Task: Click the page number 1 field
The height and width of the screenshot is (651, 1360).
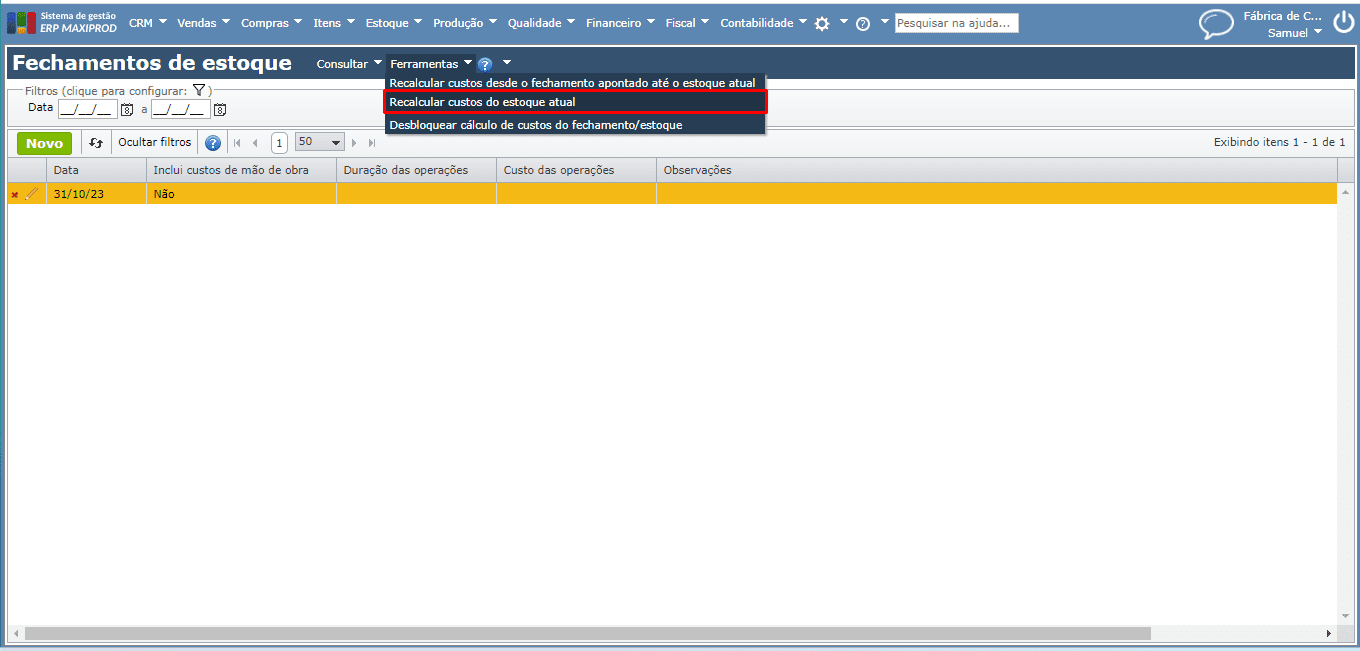Action: coord(279,143)
